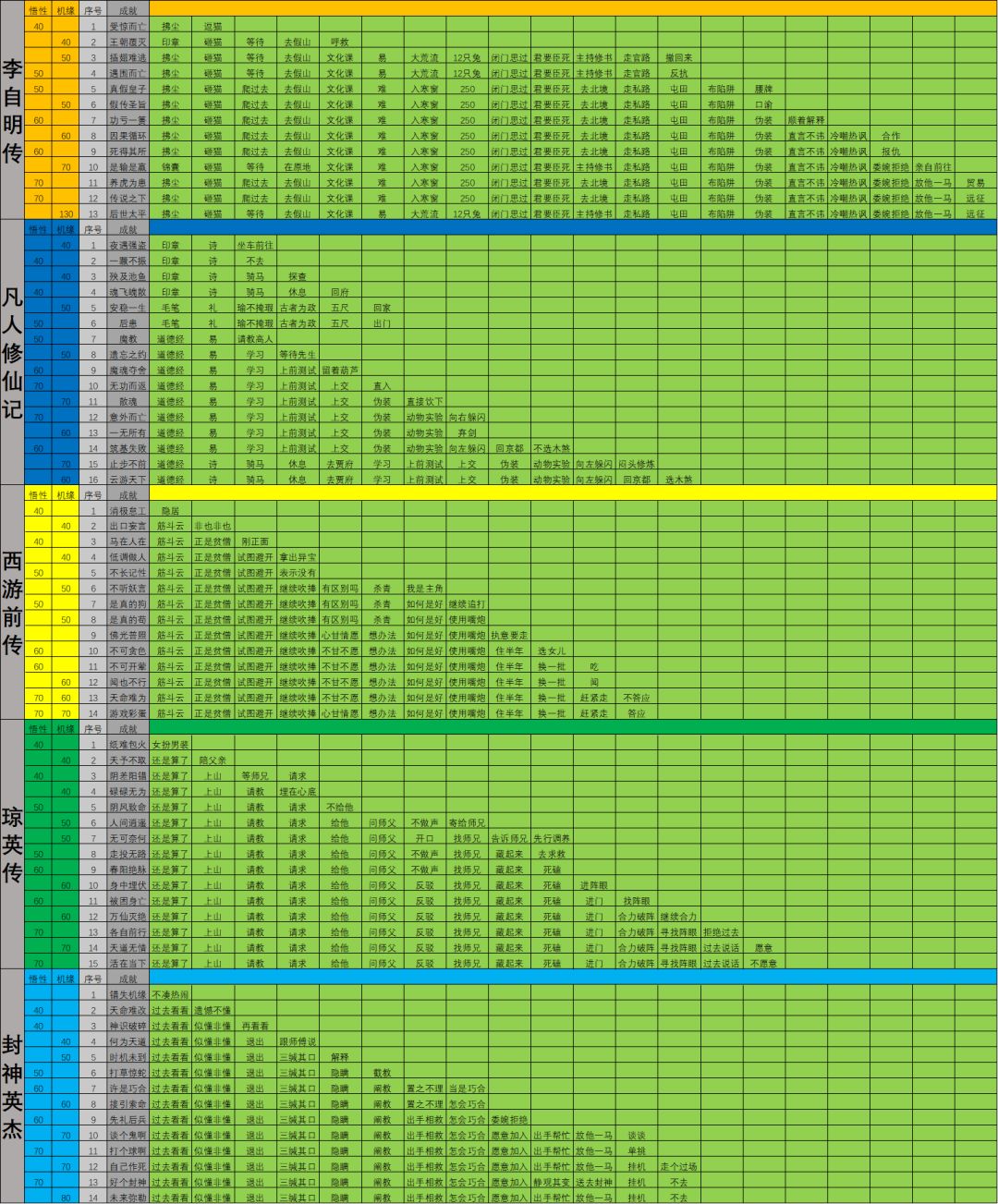
Task: Click the achievement cell 夜遇强盗
Action: (x=128, y=246)
